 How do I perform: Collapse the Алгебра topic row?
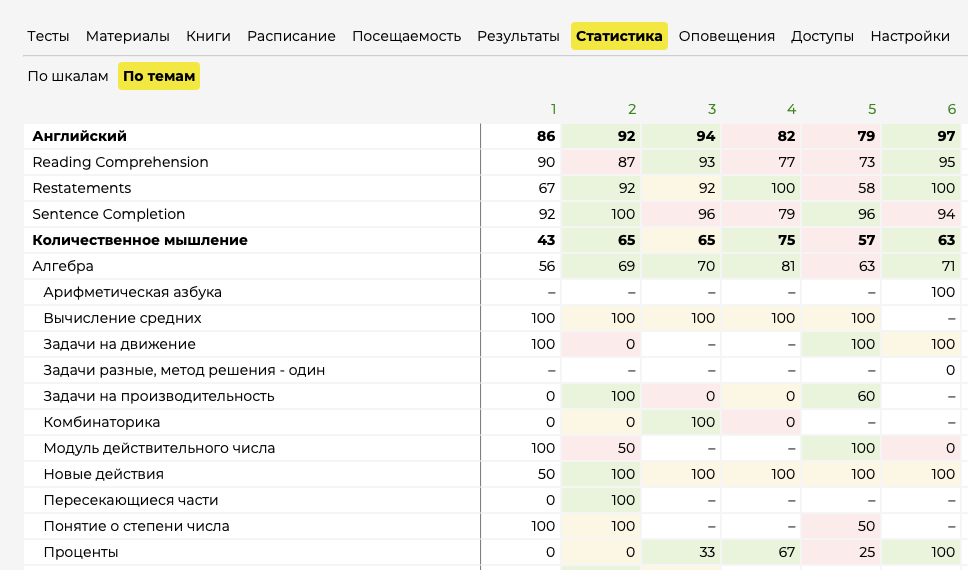63,266
